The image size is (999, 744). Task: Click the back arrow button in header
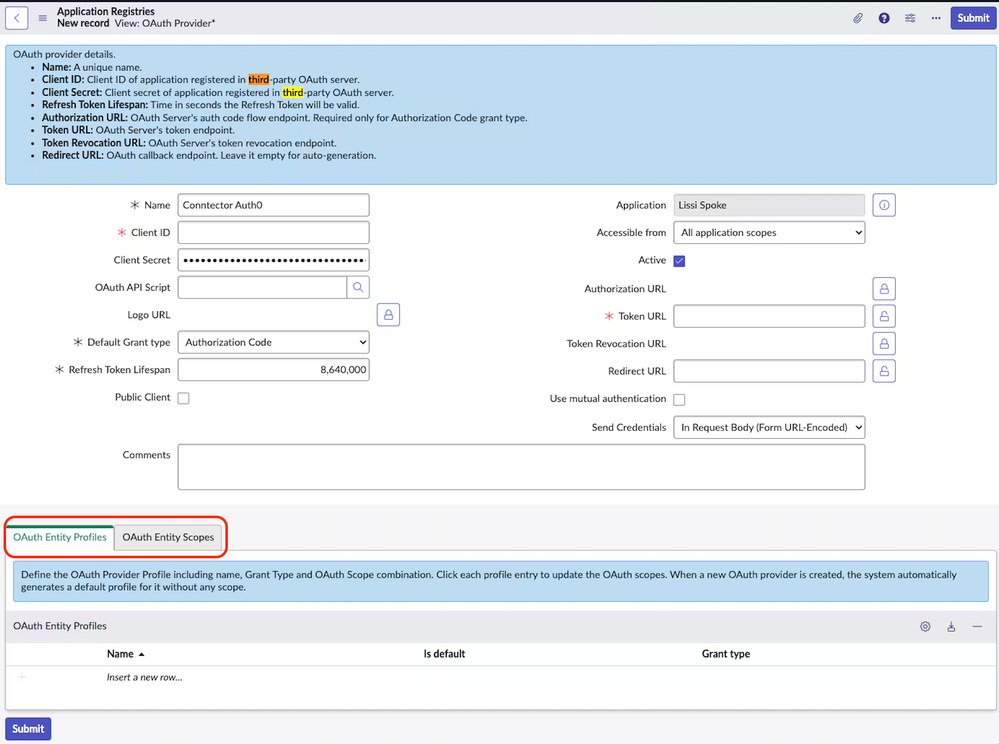click(x=17, y=18)
